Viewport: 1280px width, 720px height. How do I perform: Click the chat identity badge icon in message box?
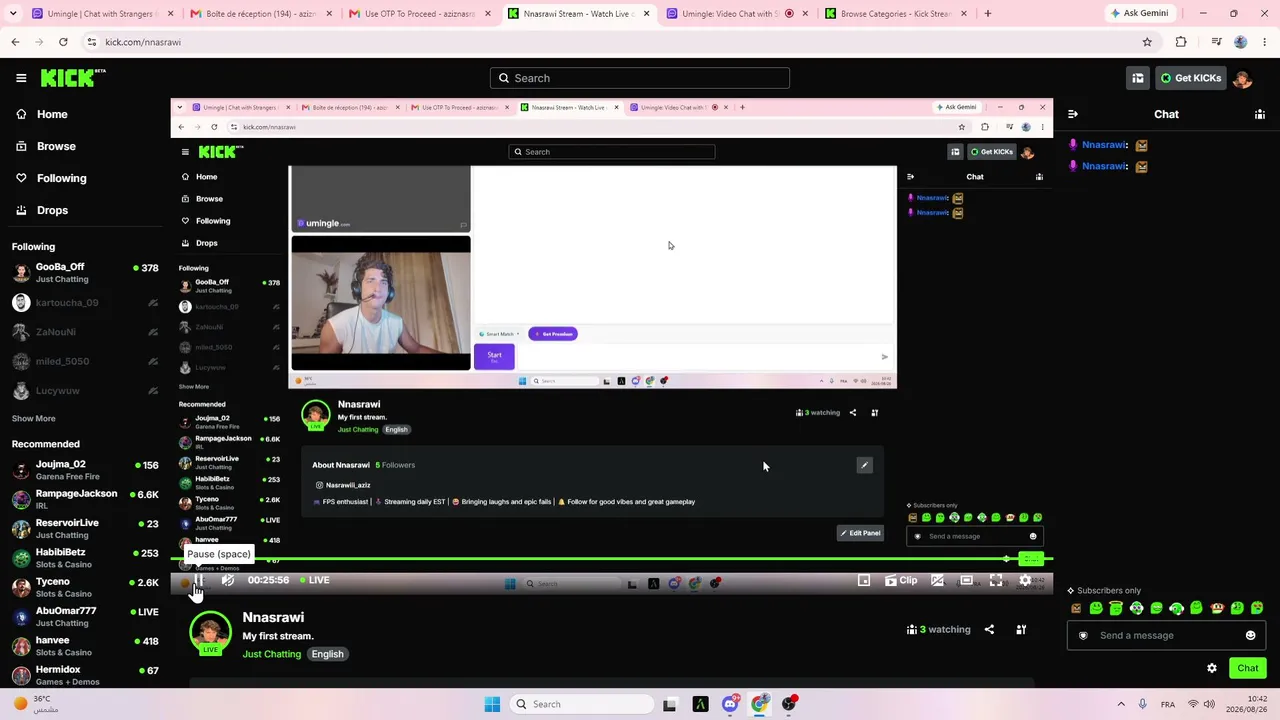(1083, 635)
